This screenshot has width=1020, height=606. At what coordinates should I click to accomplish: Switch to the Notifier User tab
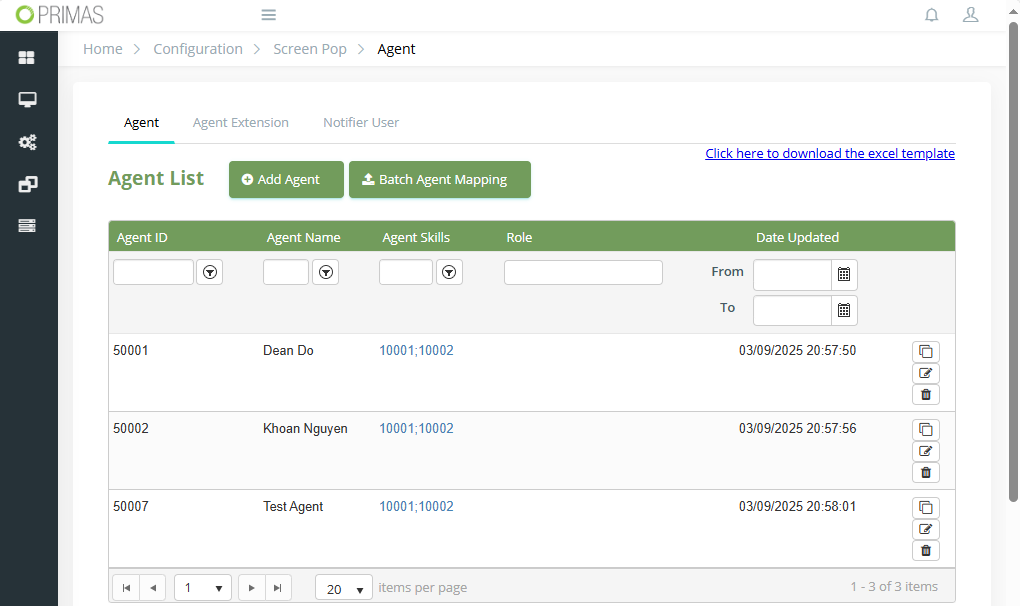361,123
